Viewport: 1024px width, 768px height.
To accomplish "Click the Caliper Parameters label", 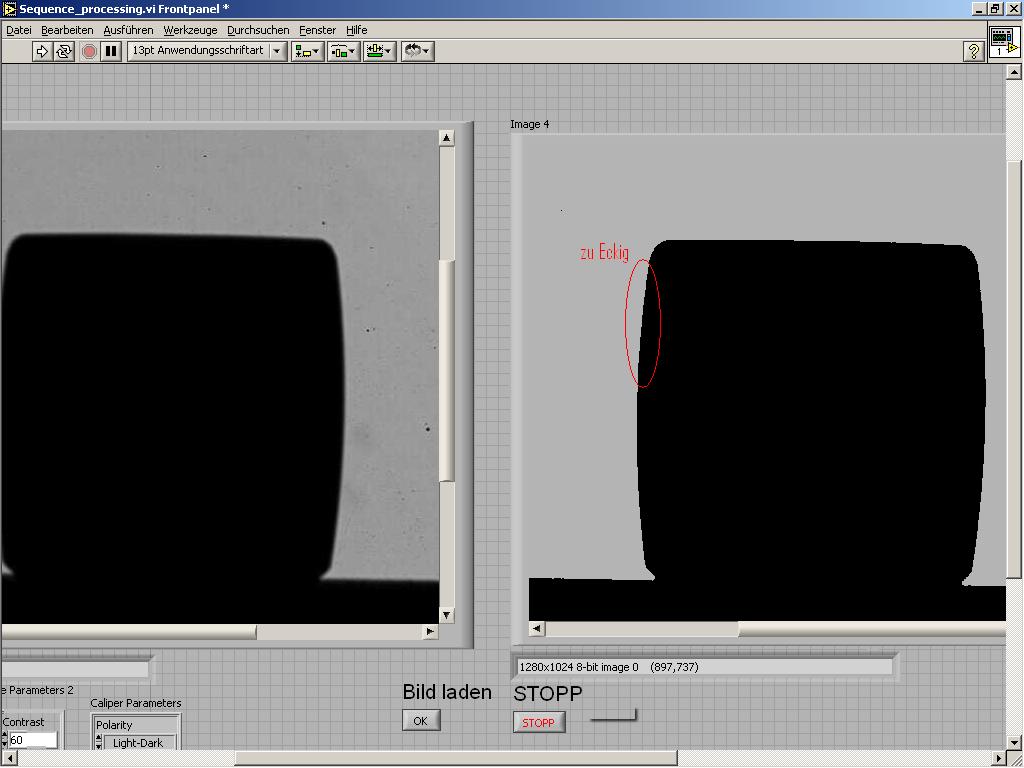I will pyautogui.click(x=136, y=703).
